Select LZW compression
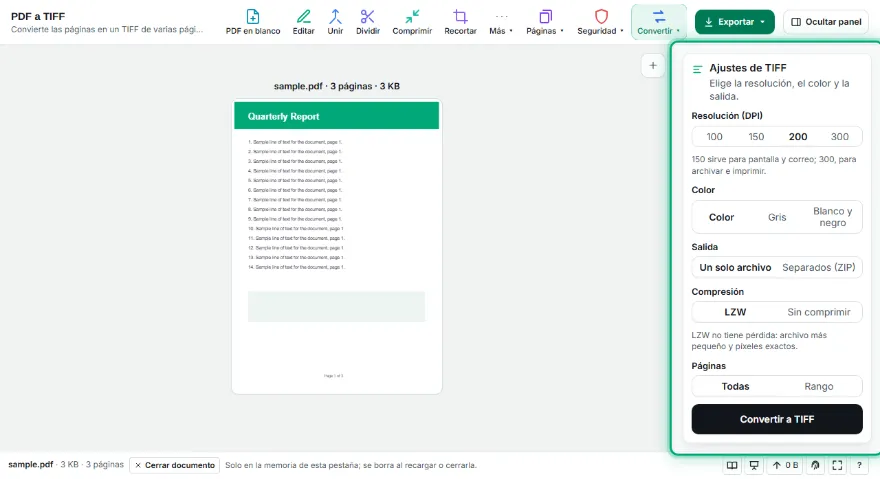 coord(735,312)
